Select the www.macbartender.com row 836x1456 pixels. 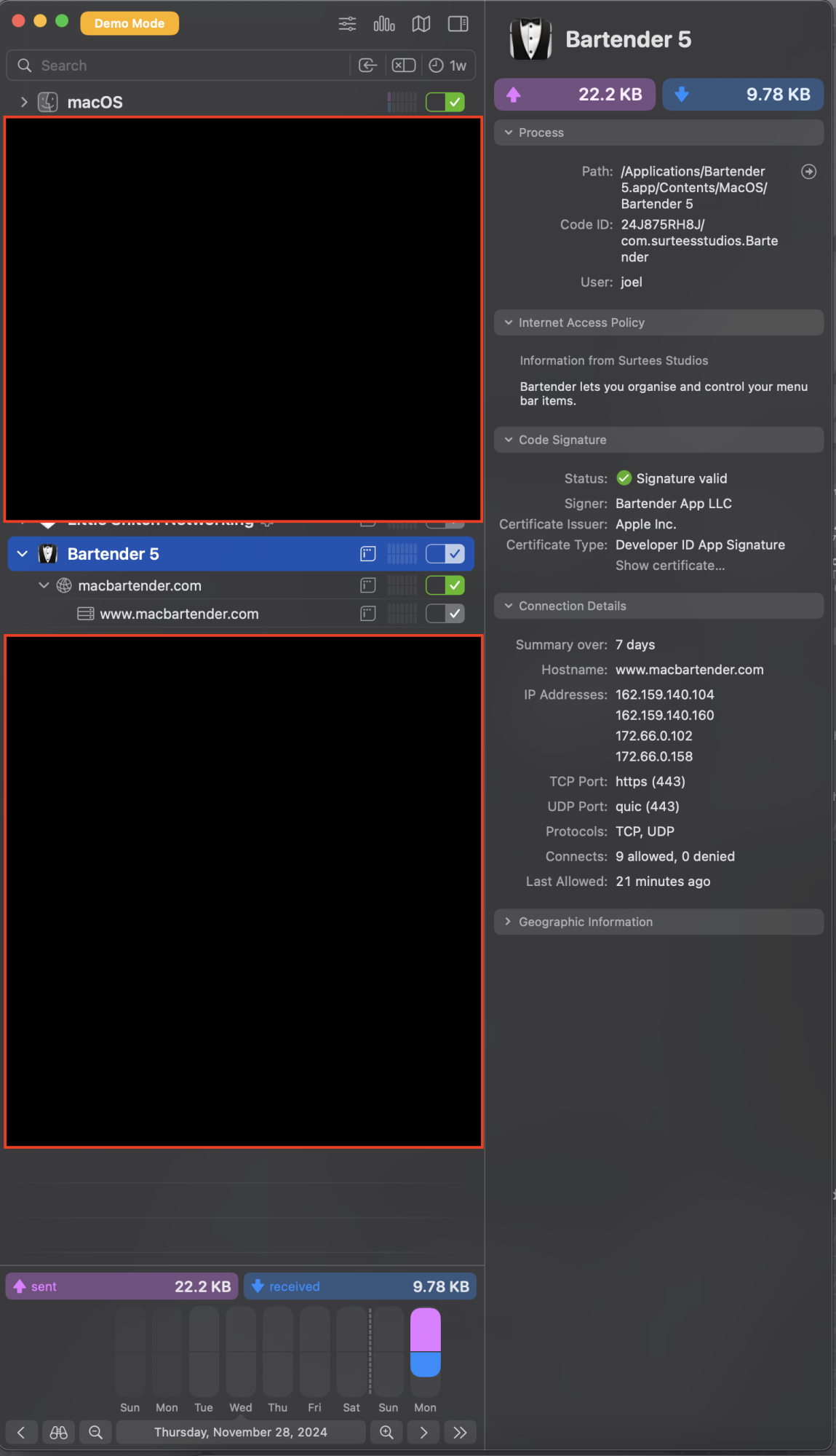point(240,614)
